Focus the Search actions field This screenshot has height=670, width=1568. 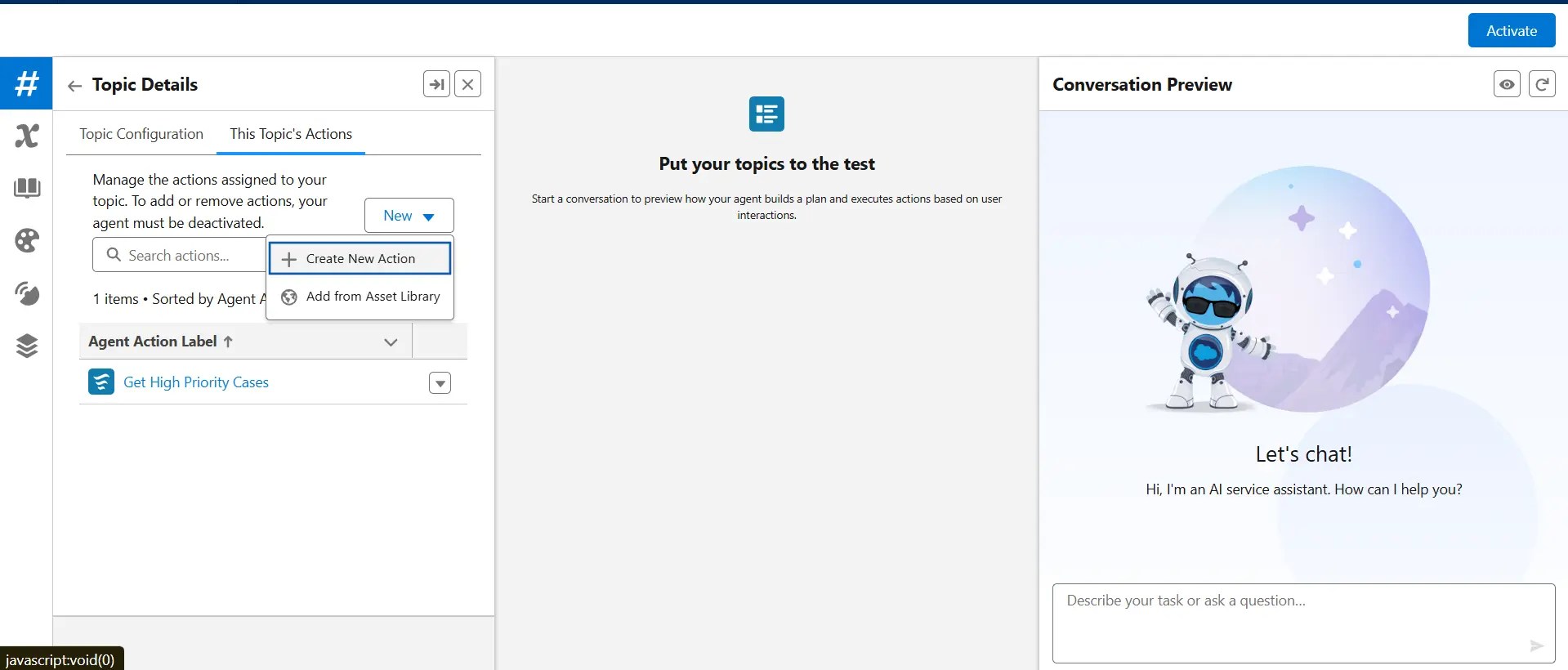(x=180, y=255)
